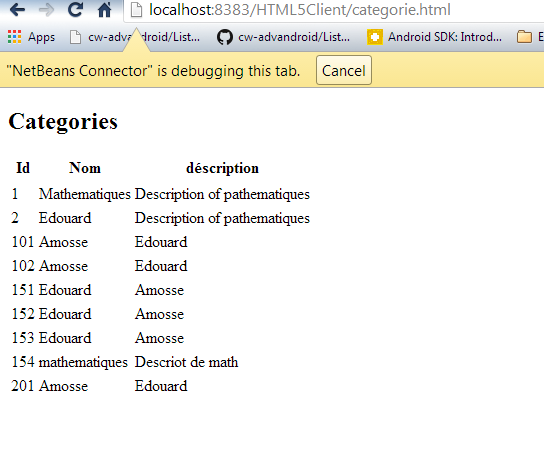This screenshot has width=544, height=453.
Task: Click the browser back arrow
Action: (17, 10)
